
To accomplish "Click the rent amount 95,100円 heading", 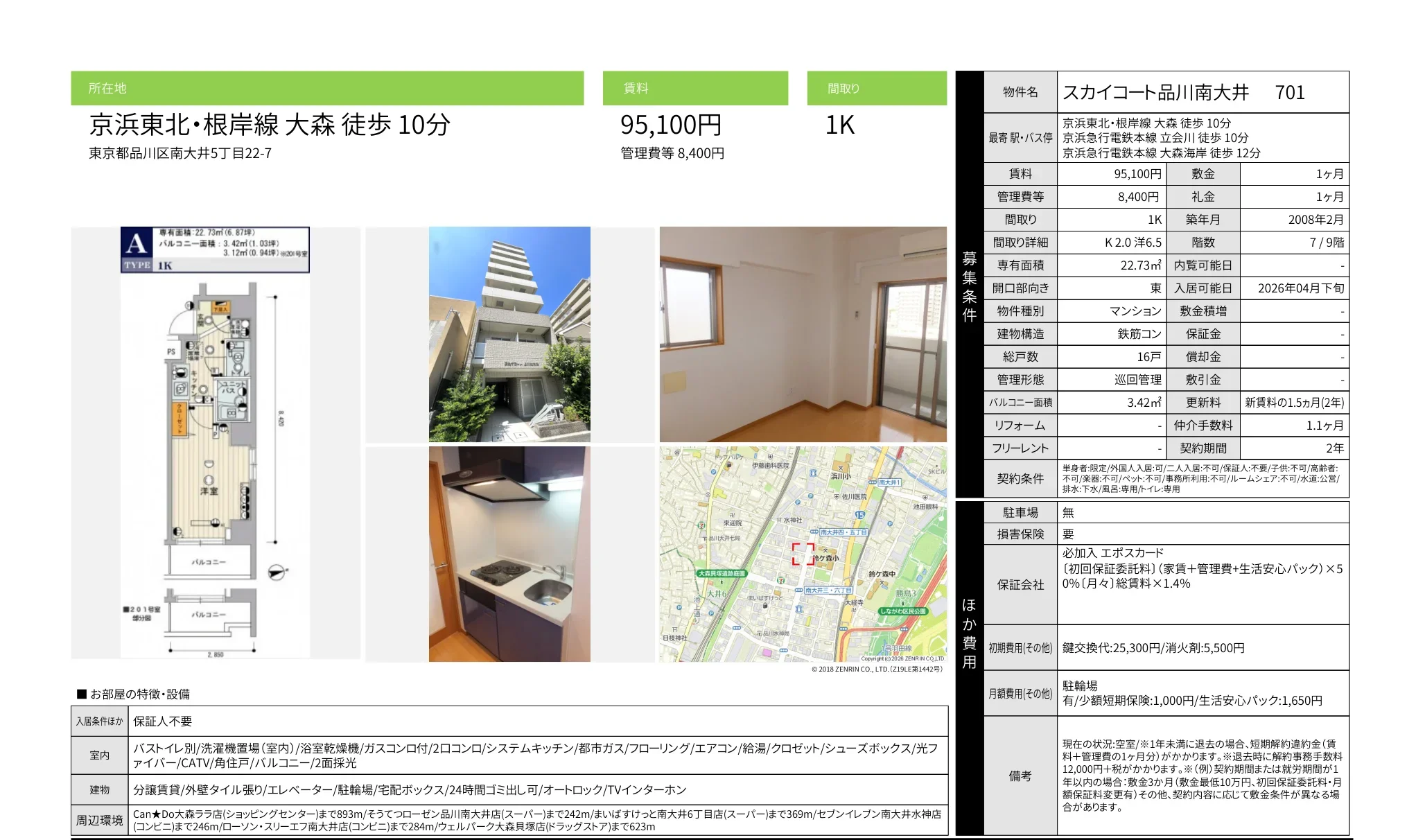I will (x=670, y=125).
